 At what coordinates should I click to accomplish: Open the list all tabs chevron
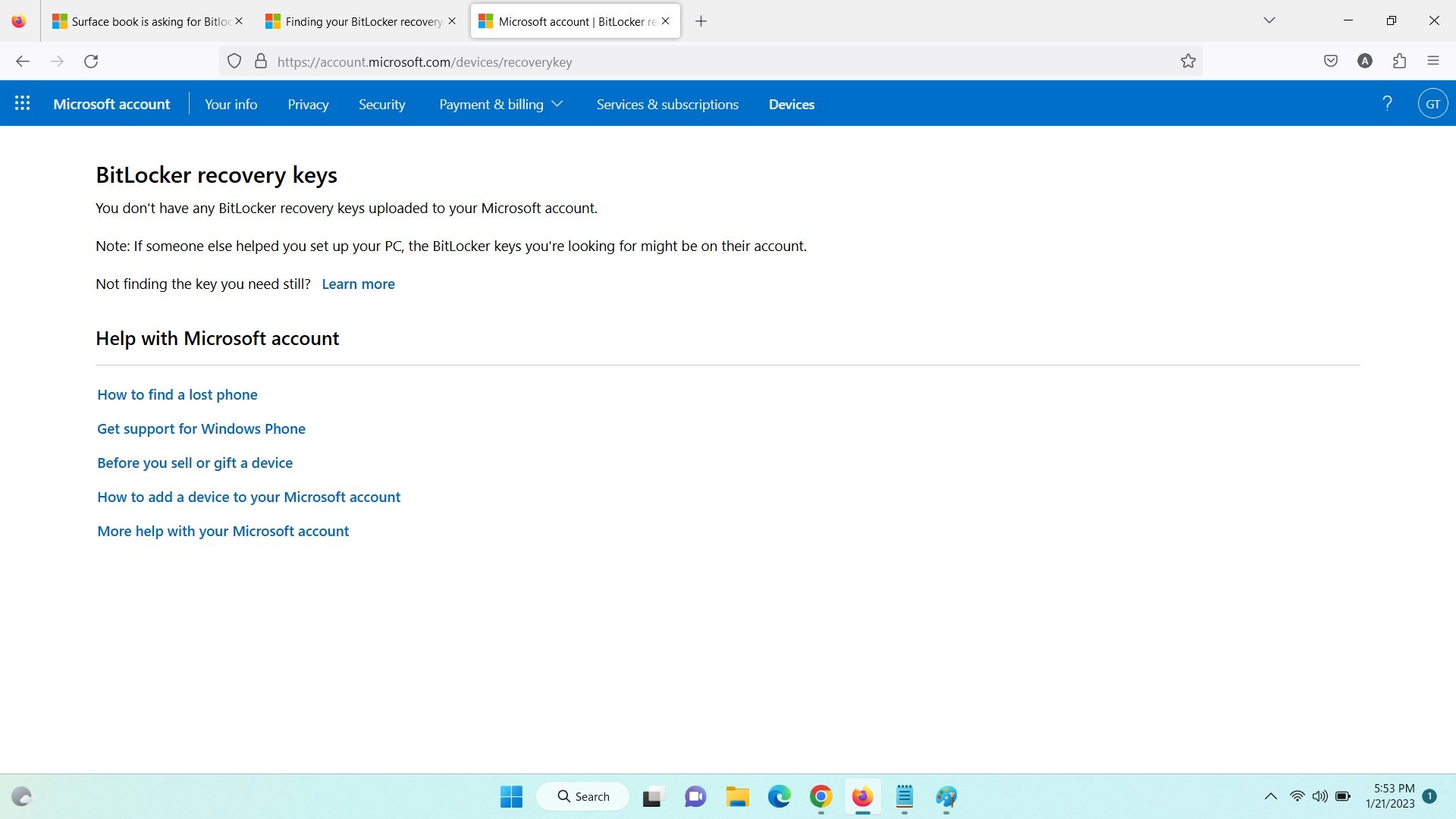point(1269,20)
